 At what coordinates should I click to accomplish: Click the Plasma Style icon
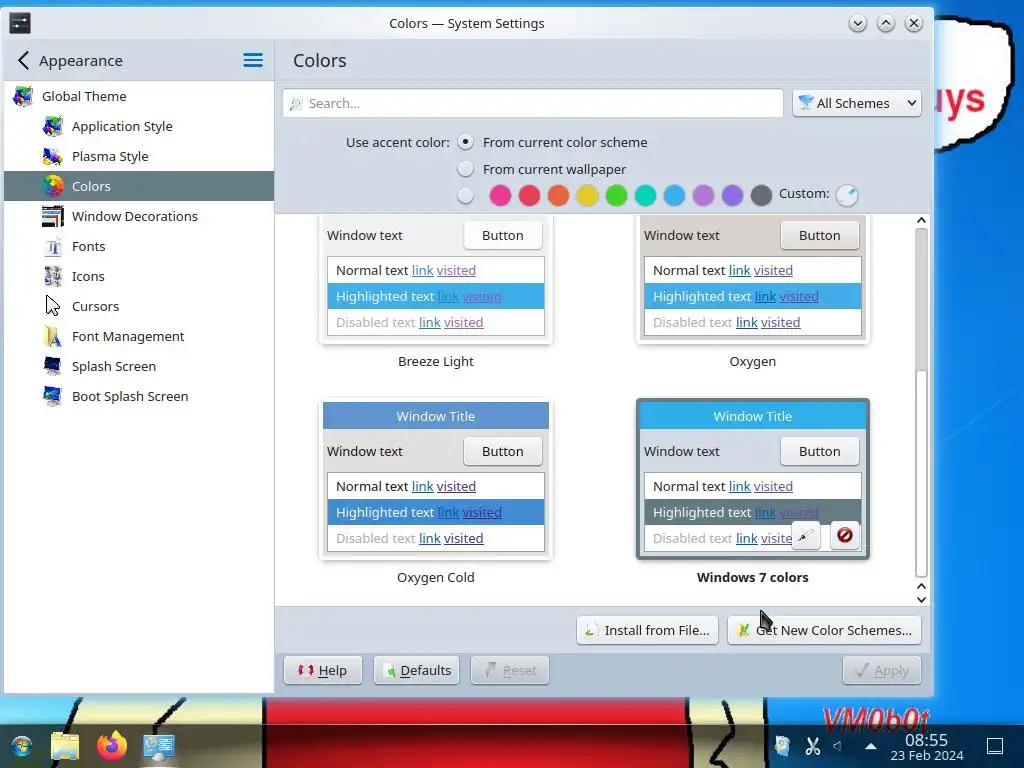pos(52,156)
